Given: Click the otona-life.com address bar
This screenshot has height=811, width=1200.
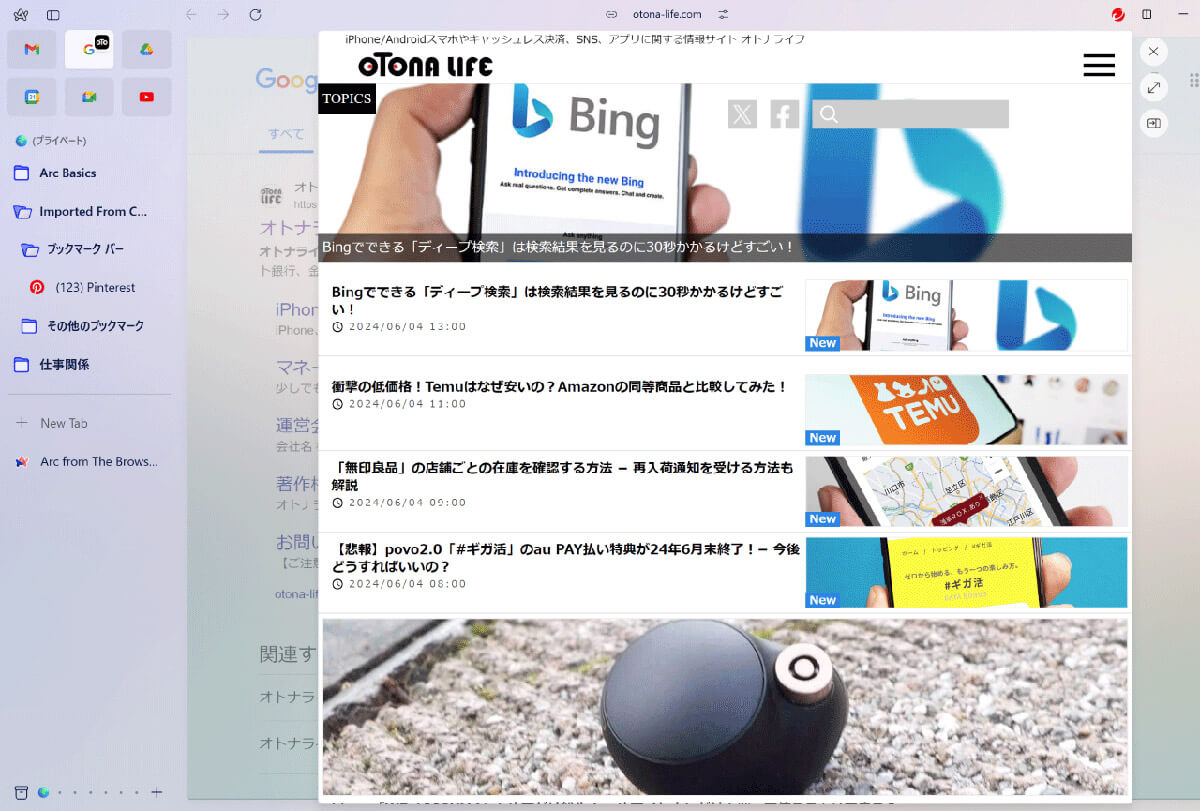Looking at the screenshot, I should [667, 15].
